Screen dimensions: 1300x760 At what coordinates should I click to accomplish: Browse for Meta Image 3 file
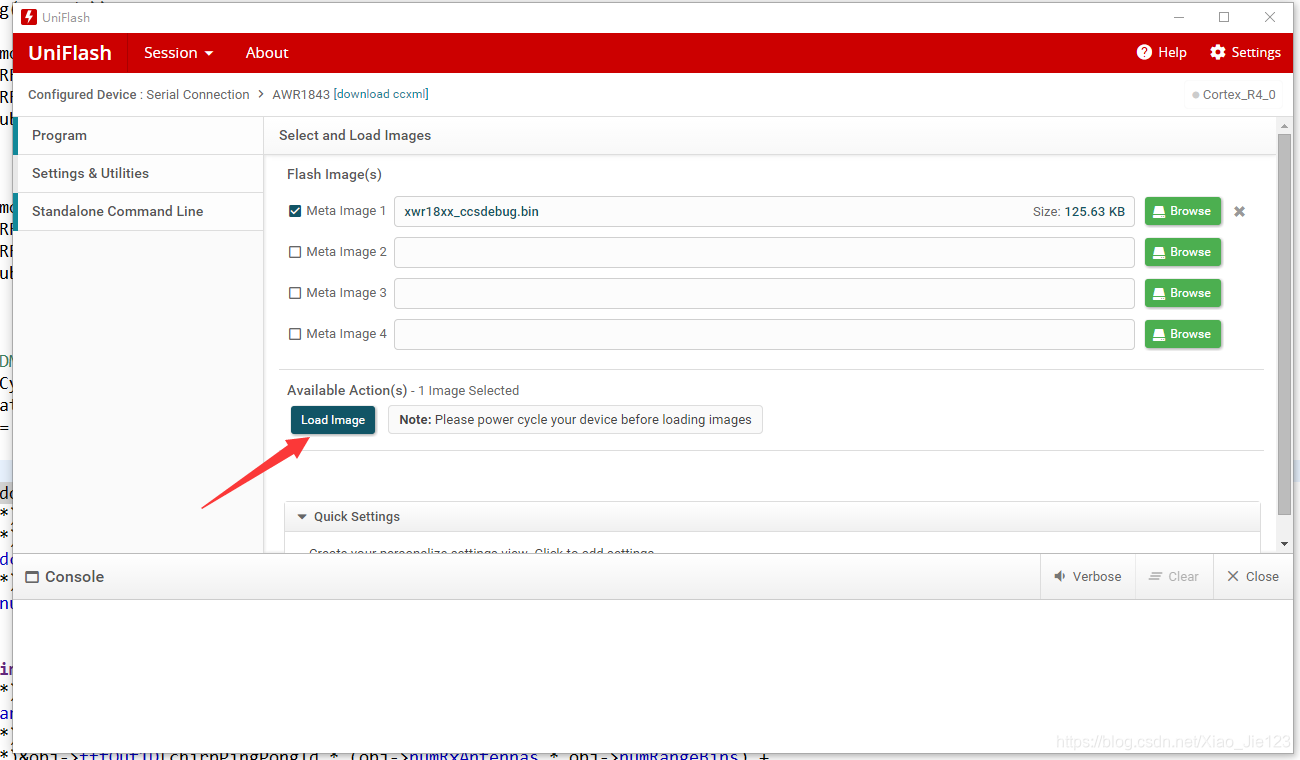point(1183,293)
